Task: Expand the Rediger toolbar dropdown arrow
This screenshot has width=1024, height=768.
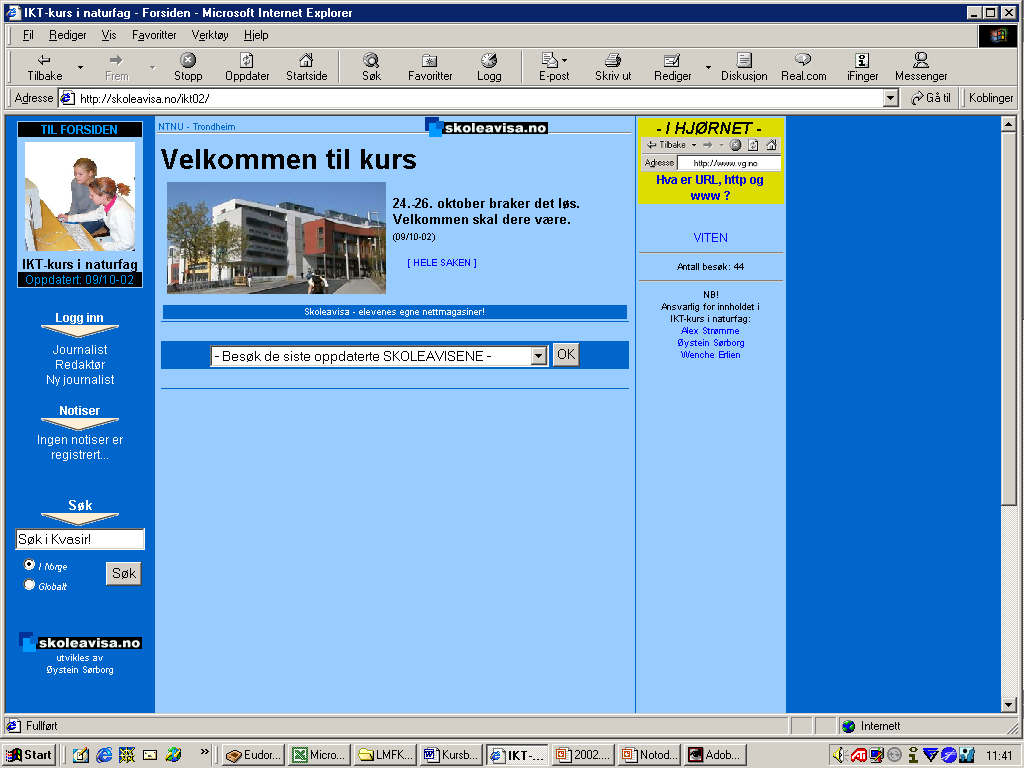Action: 708,68
